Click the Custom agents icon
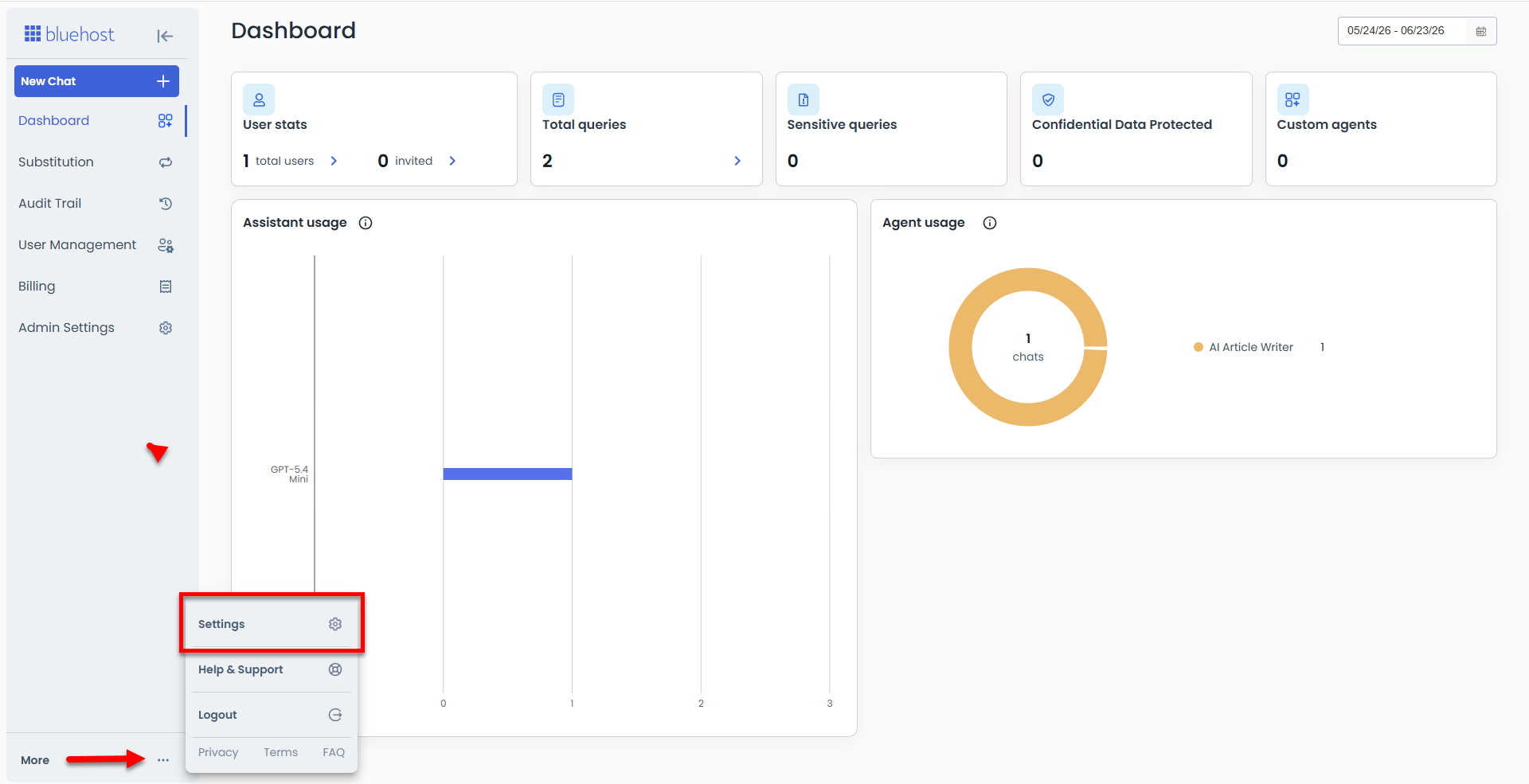Viewport: 1529px width, 784px height. (1293, 99)
